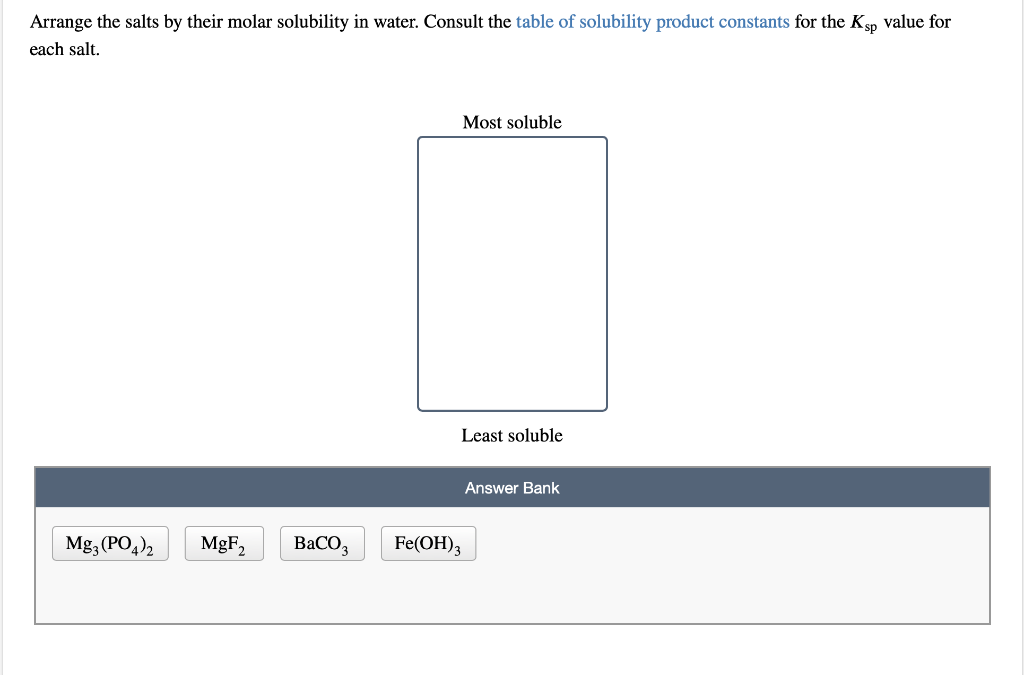The width and height of the screenshot is (1024, 675).
Task: Click the Most soluble label
Action: click(x=512, y=123)
